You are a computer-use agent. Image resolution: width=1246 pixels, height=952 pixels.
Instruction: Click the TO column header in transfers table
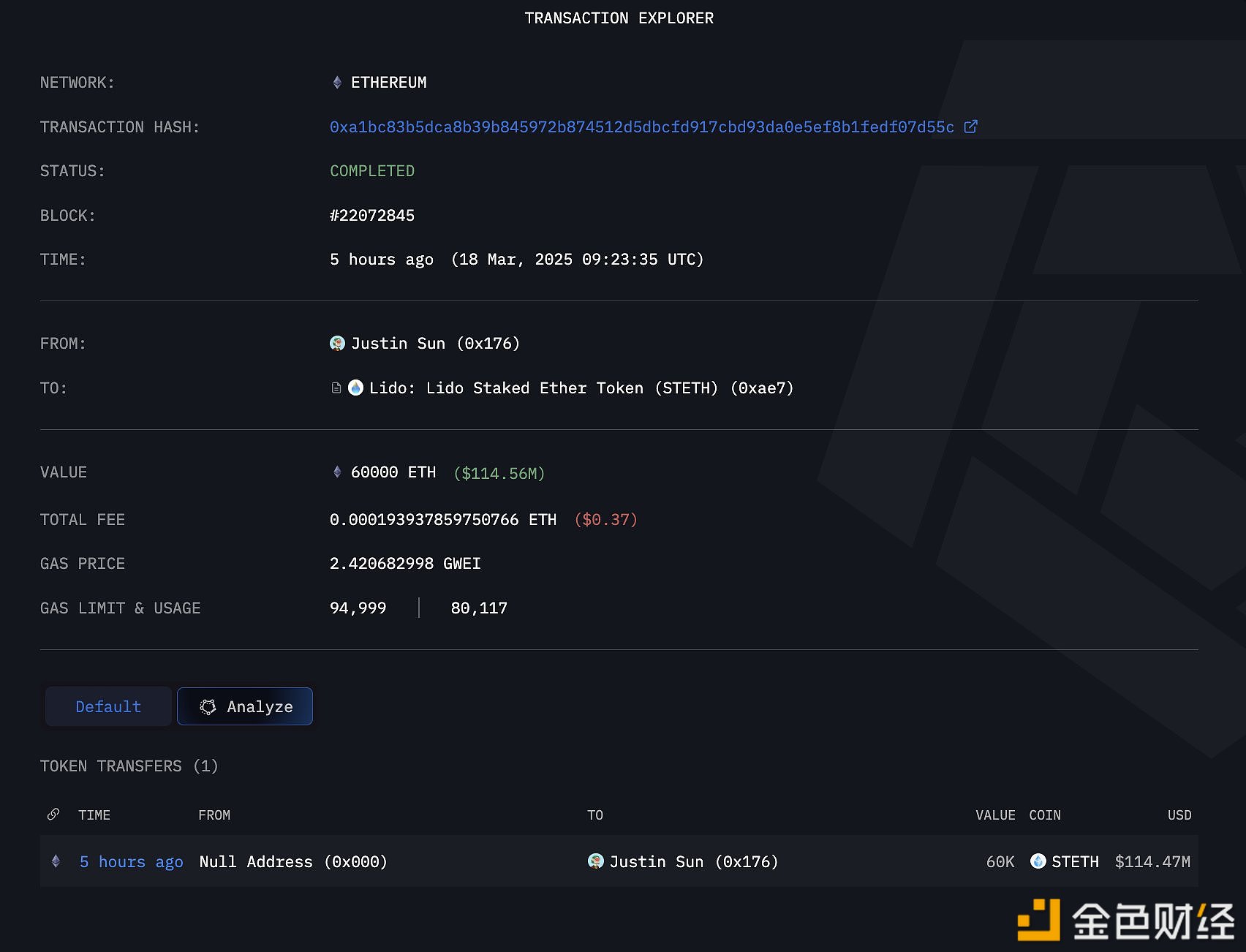(595, 815)
